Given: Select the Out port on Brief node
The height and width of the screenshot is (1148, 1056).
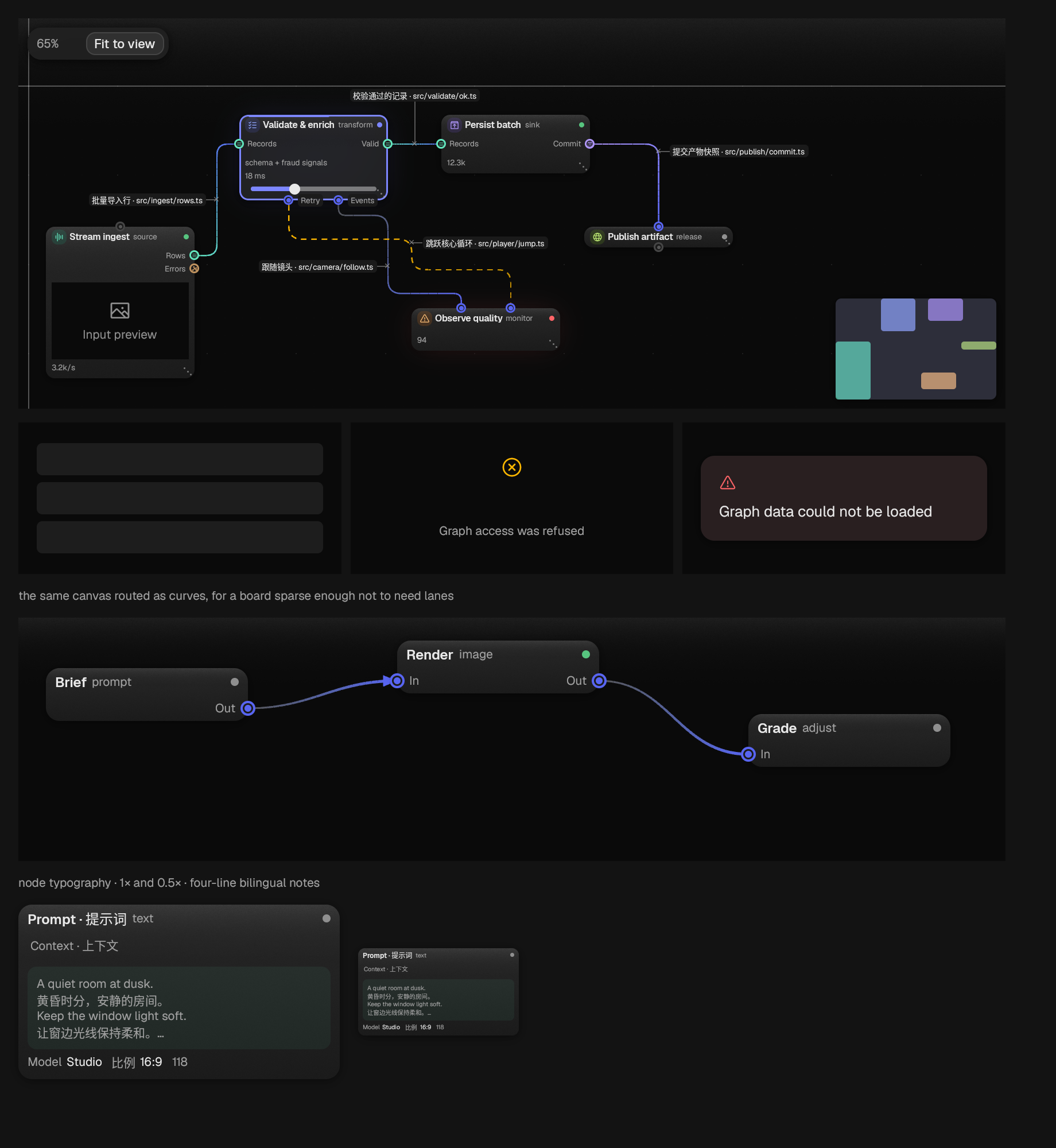Looking at the screenshot, I should pyautogui.click(x=248, y=708).
